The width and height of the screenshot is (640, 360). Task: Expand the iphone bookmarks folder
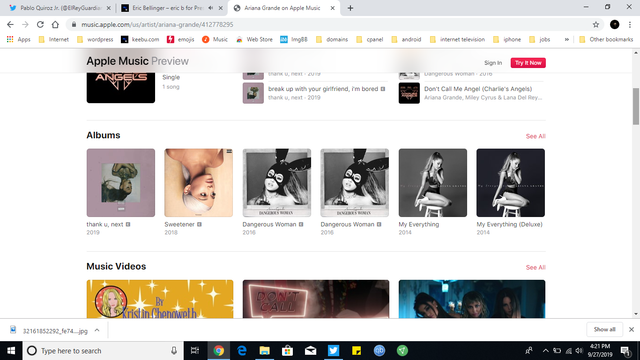point(507,39)
